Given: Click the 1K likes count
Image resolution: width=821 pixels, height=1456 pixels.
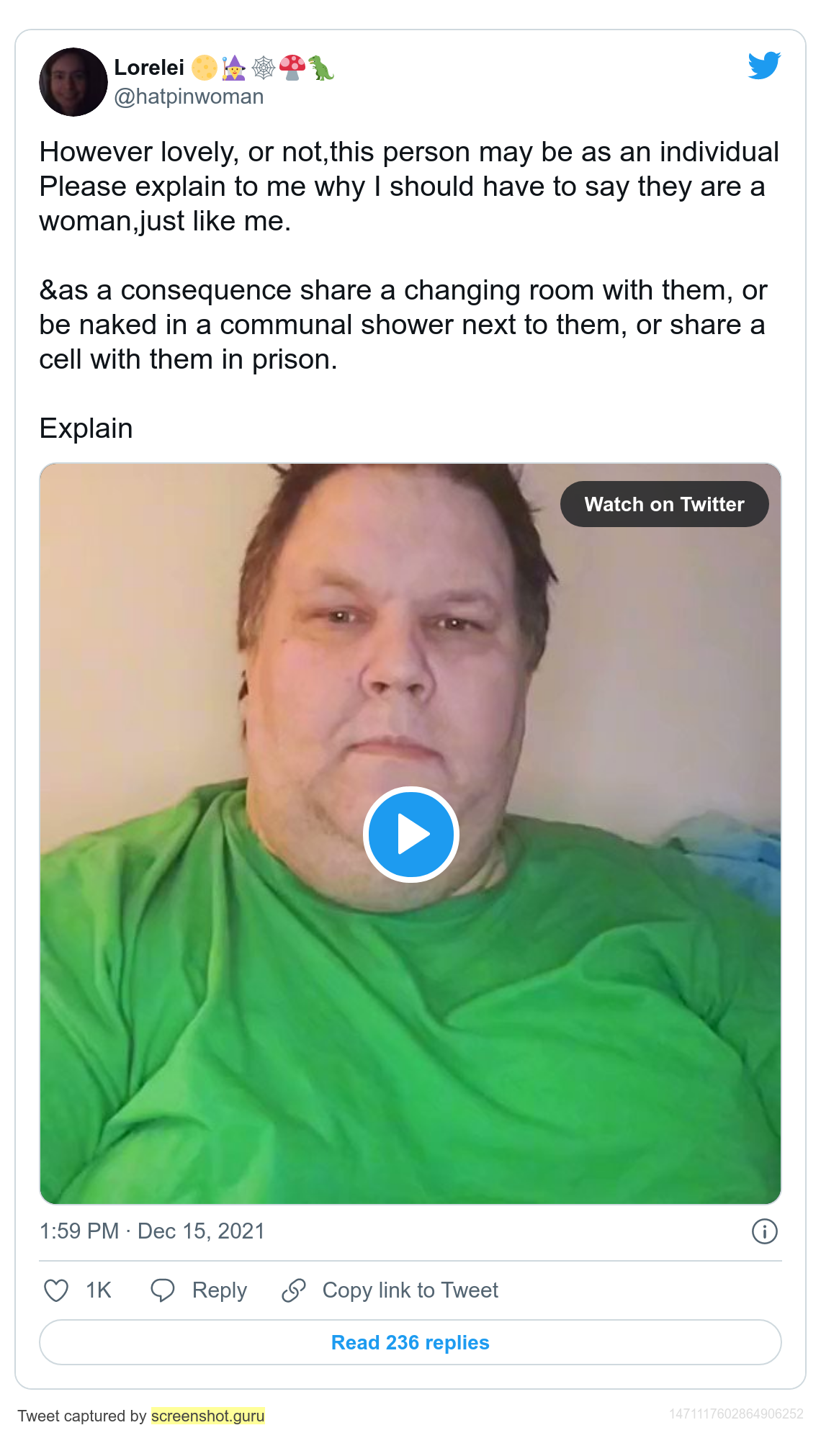Looking at the screenshot, I should pos(99,1290).
